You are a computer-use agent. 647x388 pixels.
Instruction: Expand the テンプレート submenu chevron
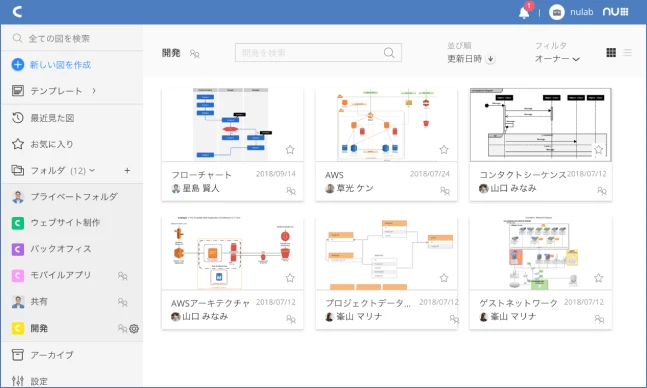[94, 90]
